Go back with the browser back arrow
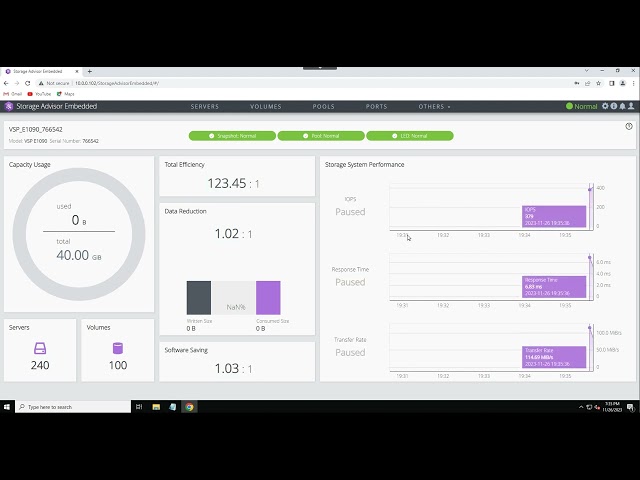Screen dimensions: 640x480 6,83
